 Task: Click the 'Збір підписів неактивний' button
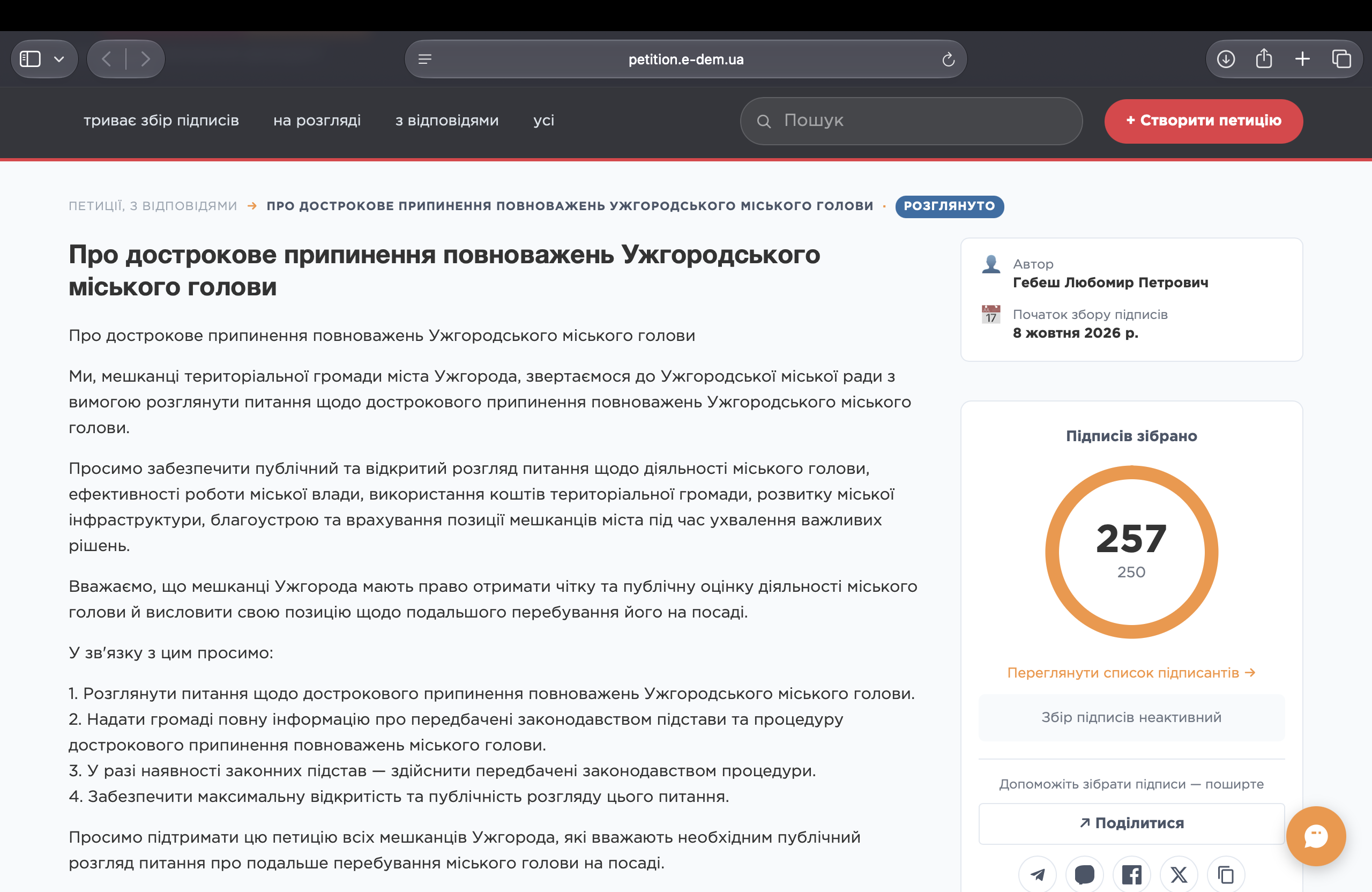[1131, 717]
